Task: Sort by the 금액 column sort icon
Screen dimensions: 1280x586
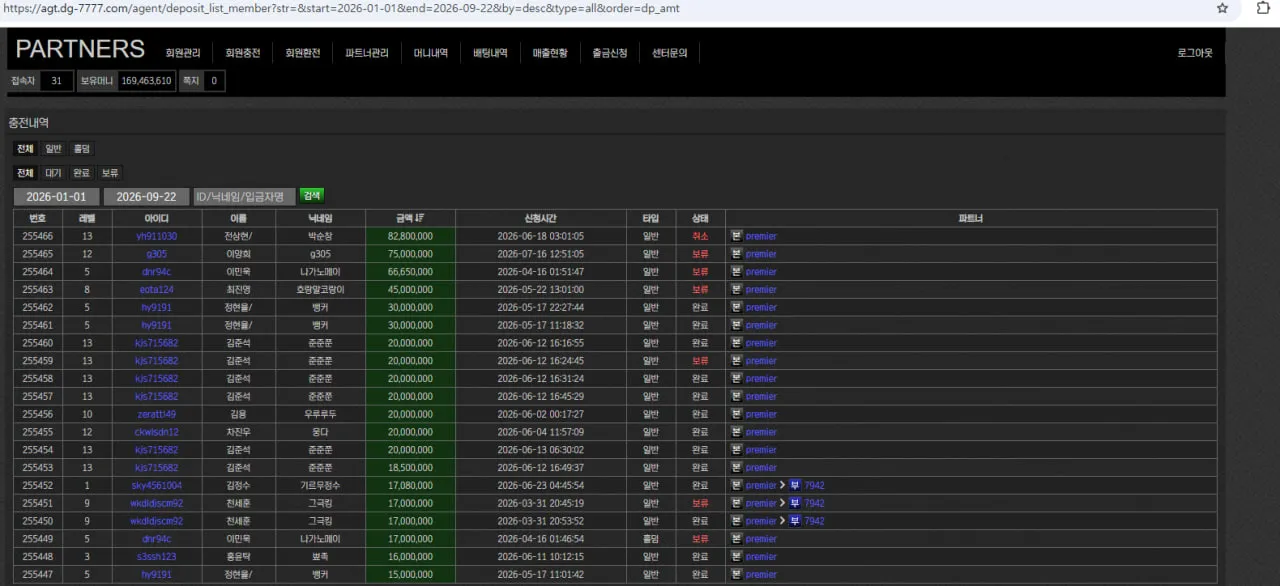Action: coord(420,218)
